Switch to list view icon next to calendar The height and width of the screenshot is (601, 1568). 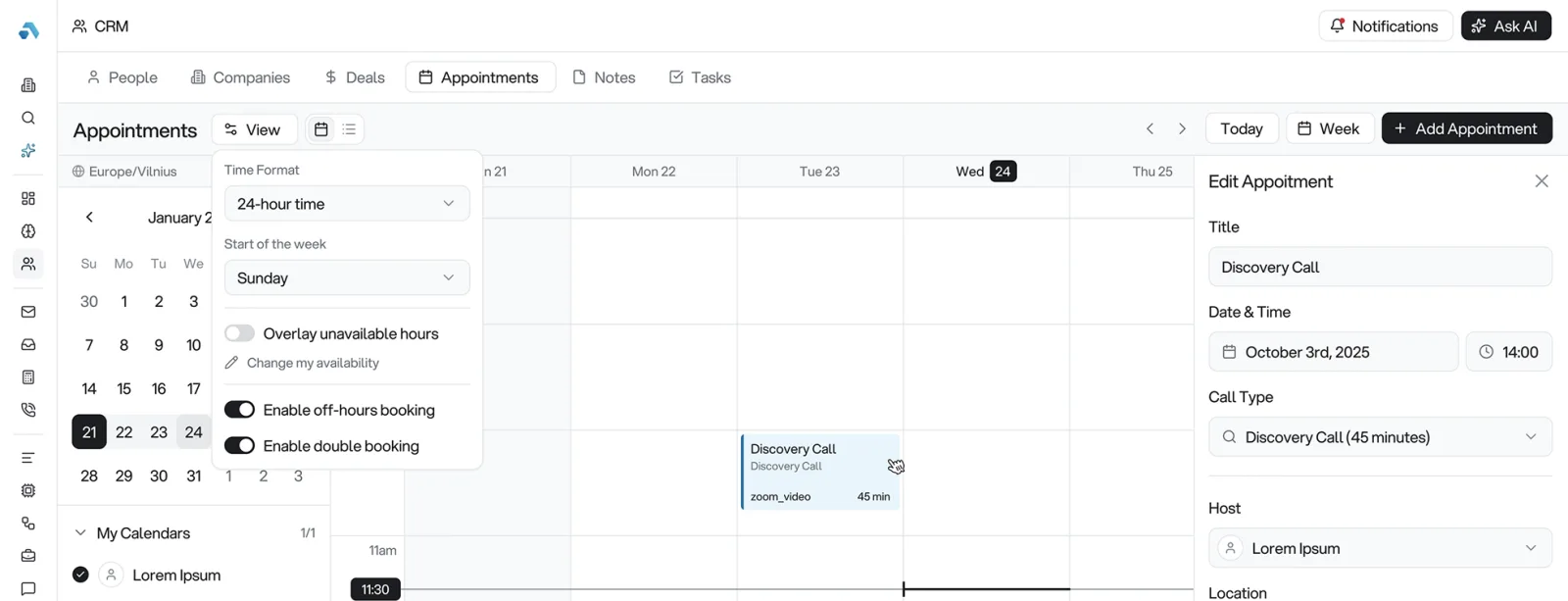[x=349, y=128]
